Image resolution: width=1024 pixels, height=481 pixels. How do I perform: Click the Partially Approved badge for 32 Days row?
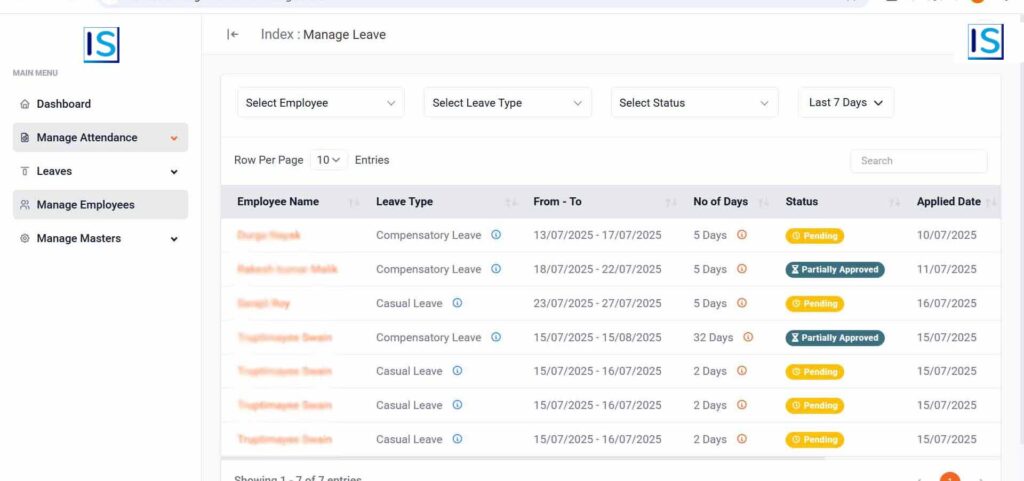click(834, 338)
